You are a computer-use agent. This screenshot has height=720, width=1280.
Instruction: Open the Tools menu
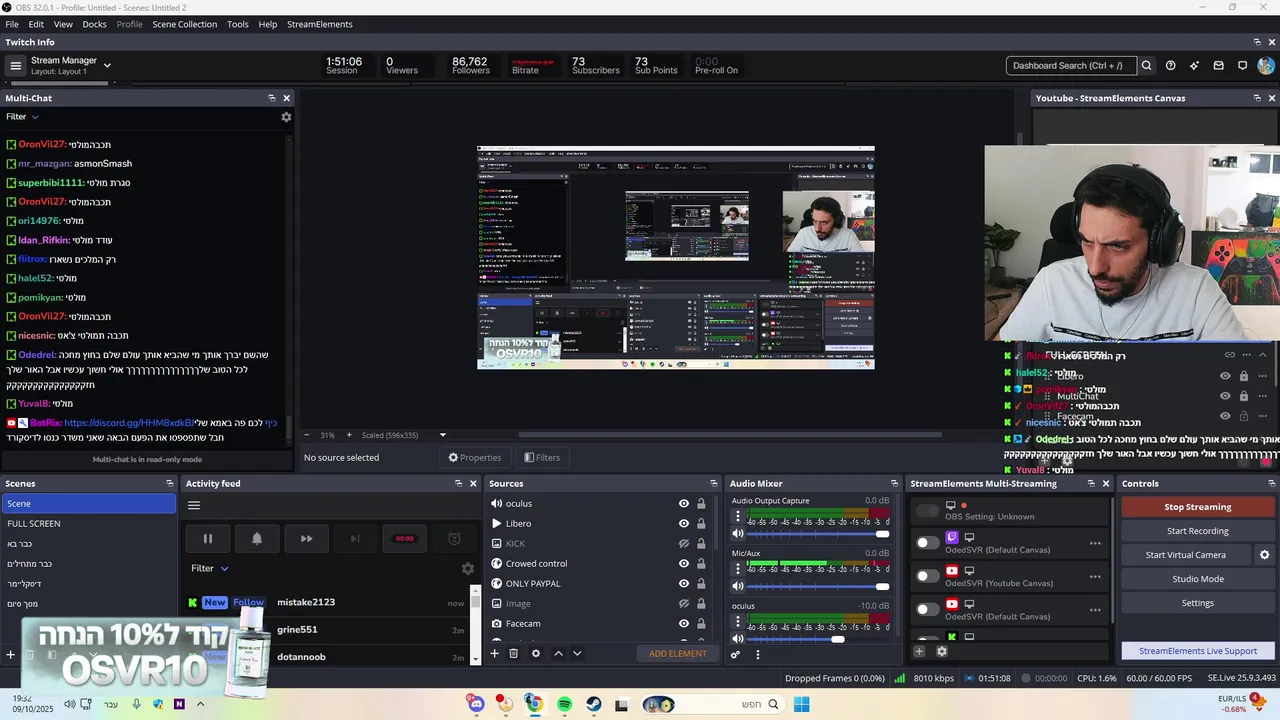click(238, 24)
